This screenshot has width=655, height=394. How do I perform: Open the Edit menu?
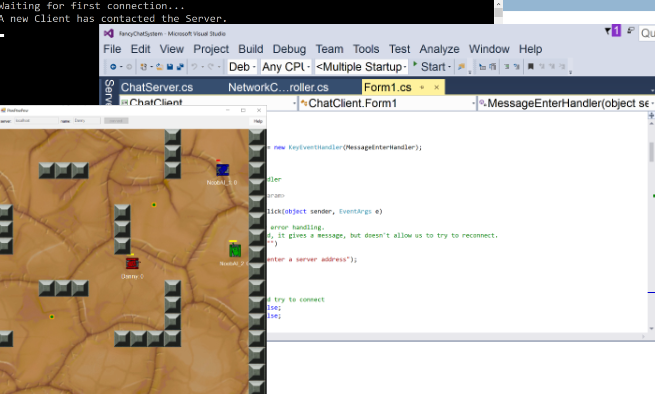click(x=140, y=49)
